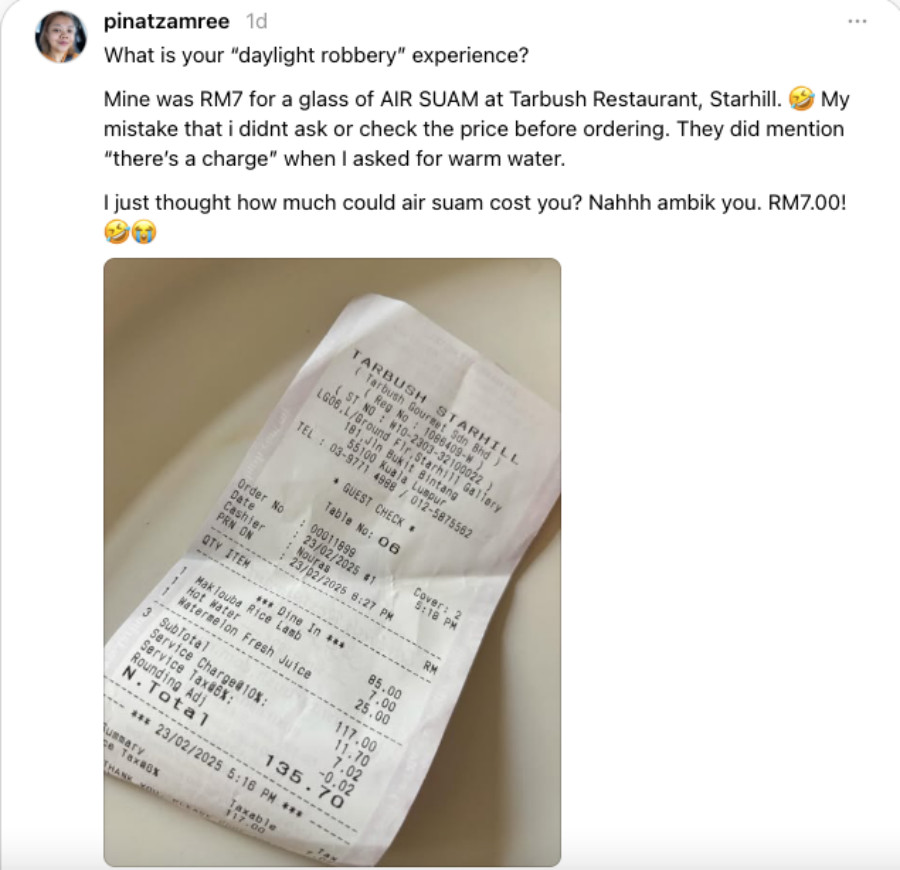Visit the pinatzamree username link
This screenshot has height=870, width=900.
166,21
